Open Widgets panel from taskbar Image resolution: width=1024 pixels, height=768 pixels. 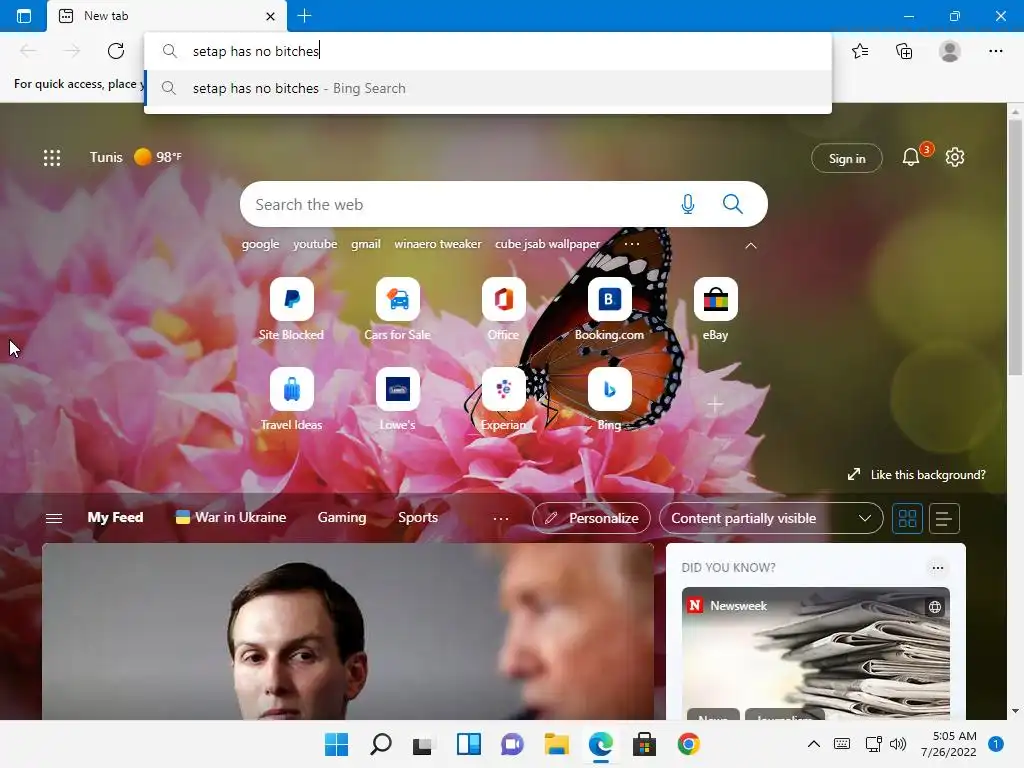pyautogui.click(x=469, y=744)
